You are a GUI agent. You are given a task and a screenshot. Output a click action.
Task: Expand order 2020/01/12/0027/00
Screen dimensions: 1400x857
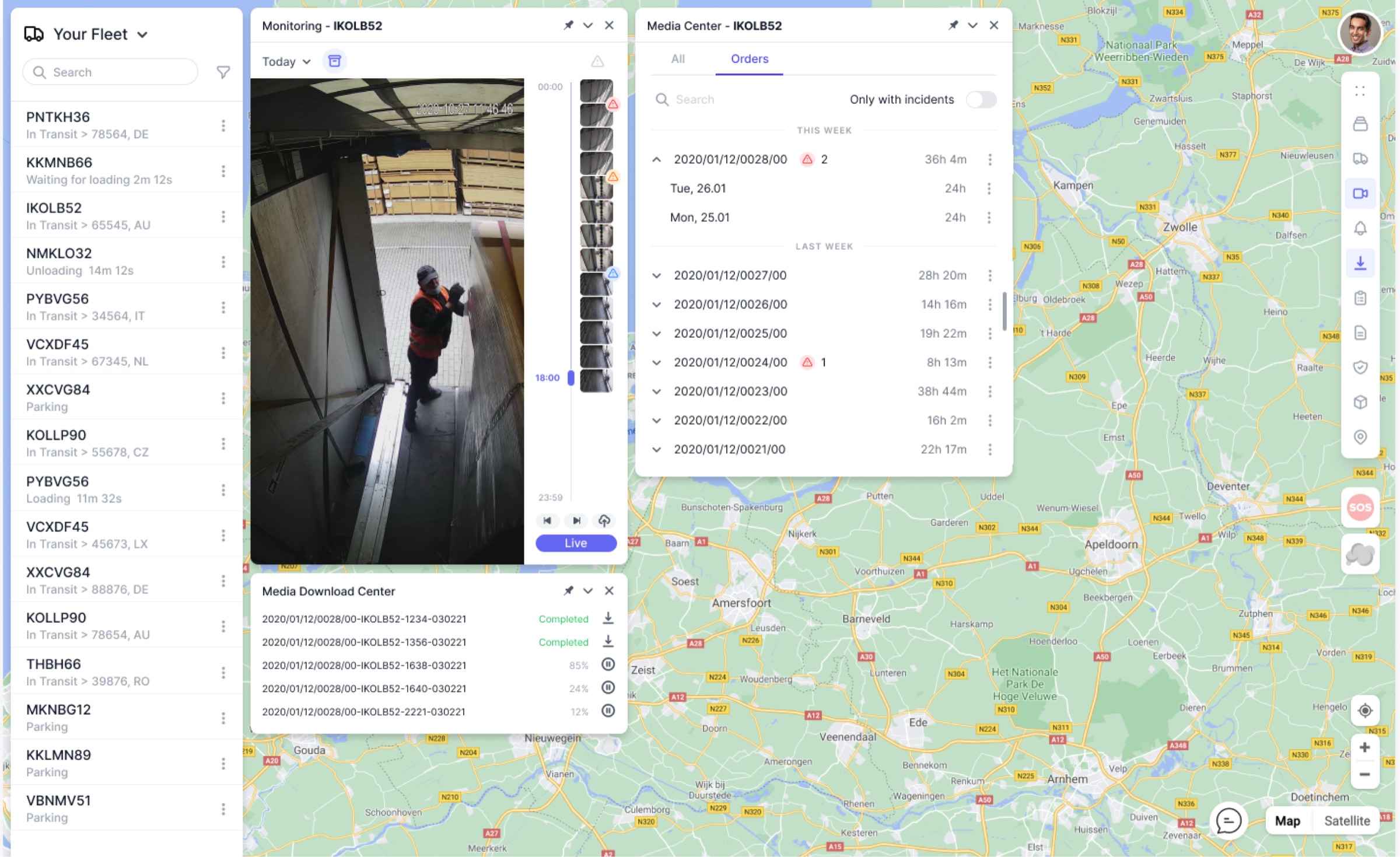click(x=657, y=275)
